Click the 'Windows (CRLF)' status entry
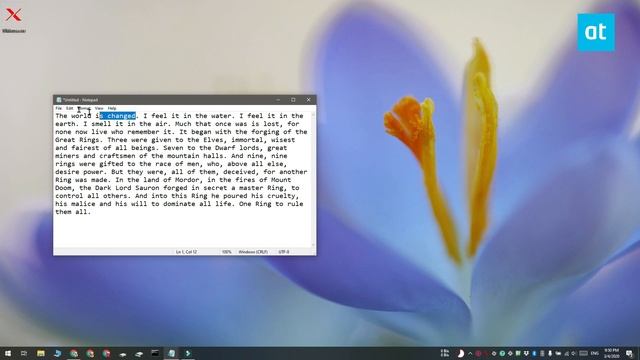This screenshot has width=640, height=360. click(253, 252)
